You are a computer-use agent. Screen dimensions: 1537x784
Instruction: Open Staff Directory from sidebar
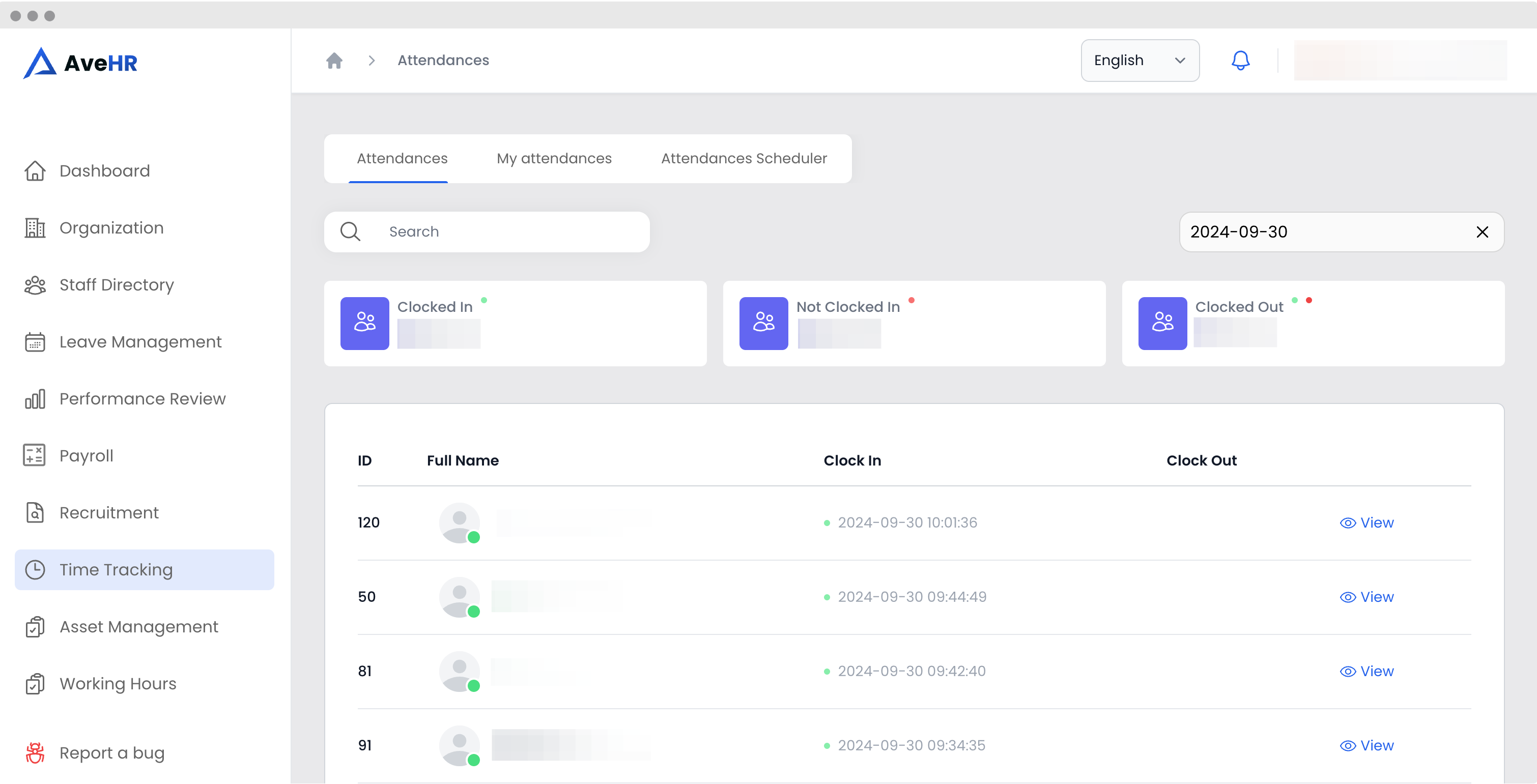pos(117,285)
